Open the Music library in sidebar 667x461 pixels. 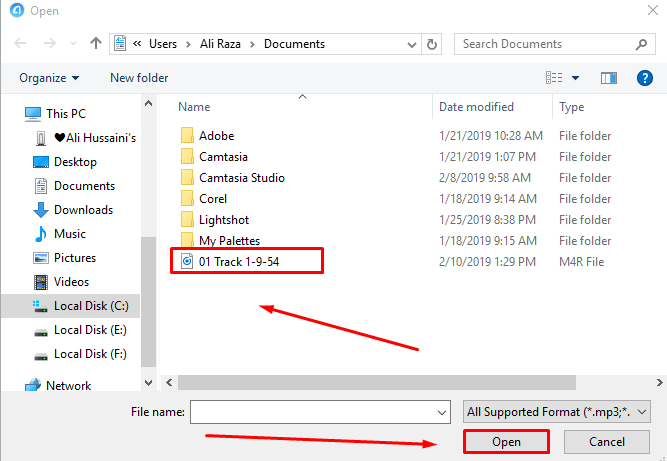(69, 234)
